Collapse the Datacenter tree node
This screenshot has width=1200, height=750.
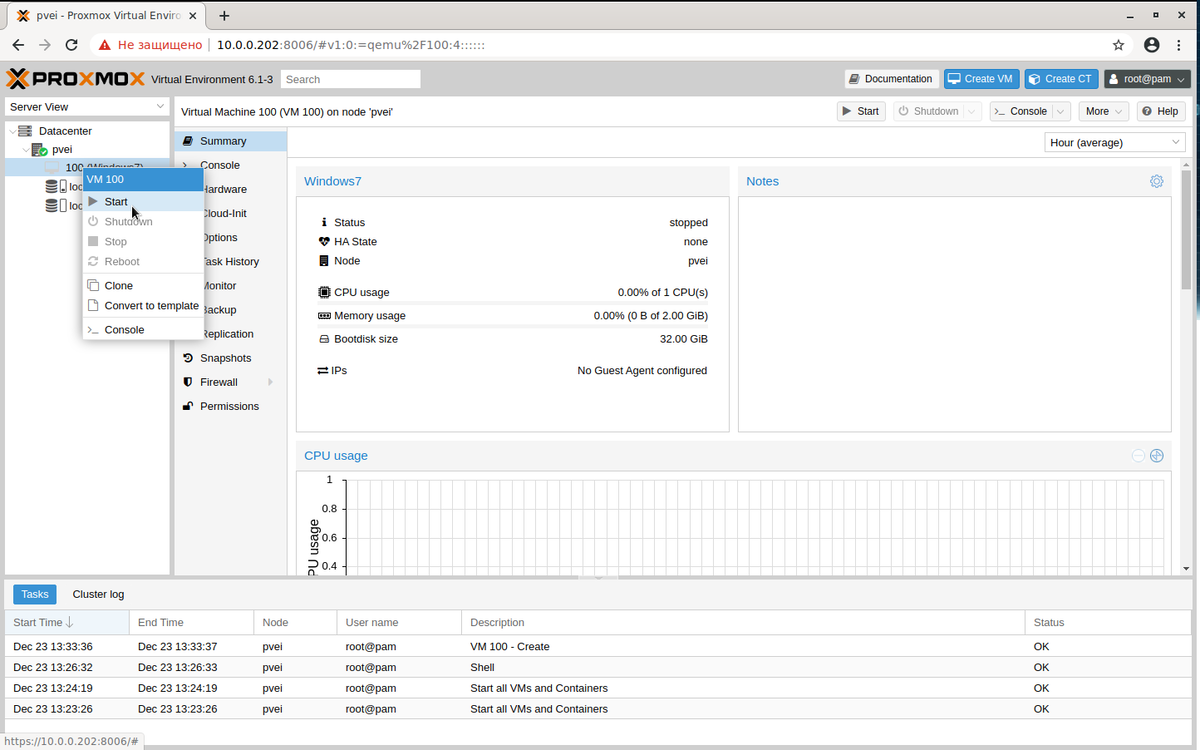[x=11, y=131]
